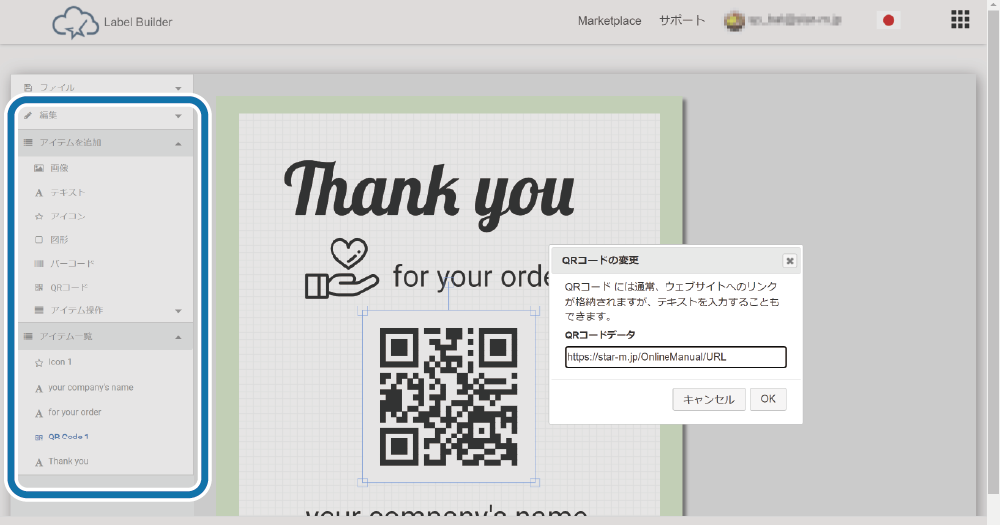Screen dimensions: 1000x525
Task: Close the QRコードの変更 dialog
Action: coord(790,261)
